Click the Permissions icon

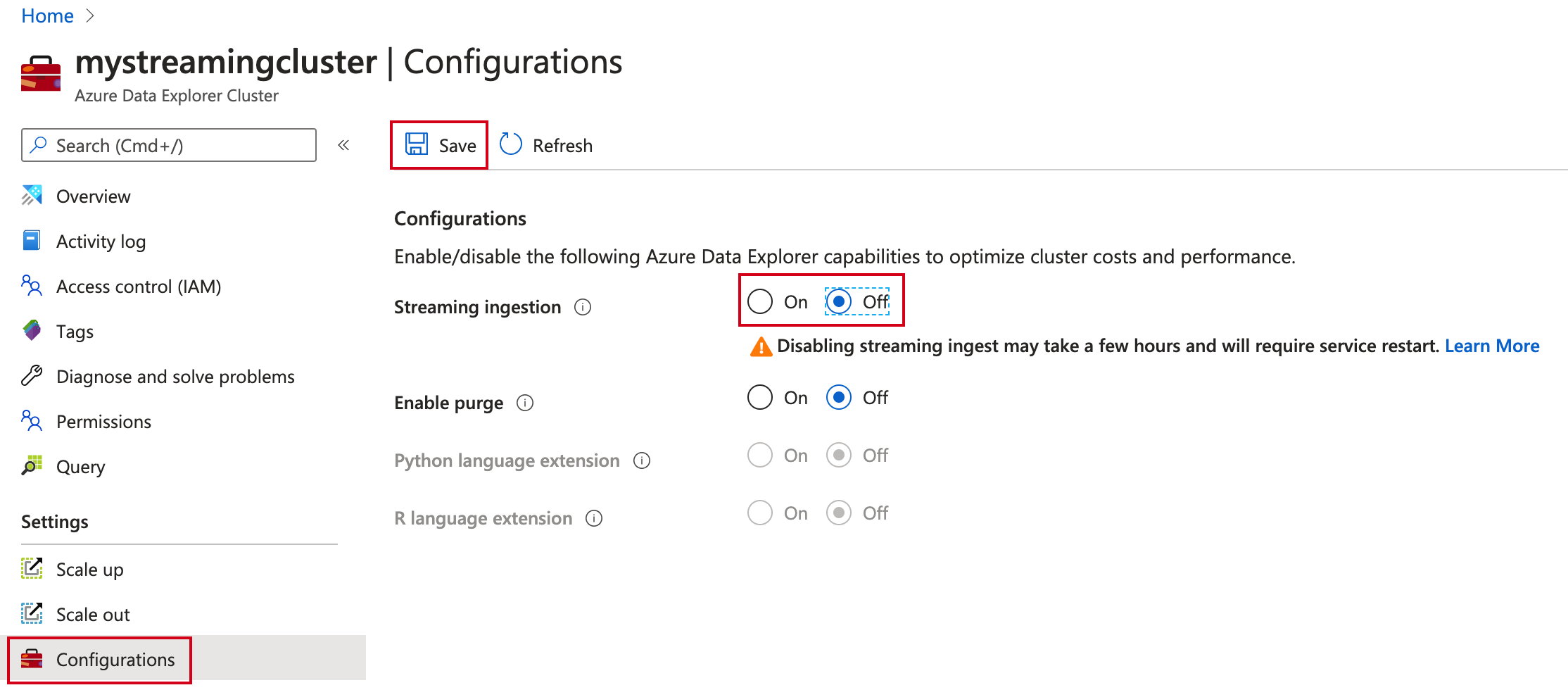(32, 421)
